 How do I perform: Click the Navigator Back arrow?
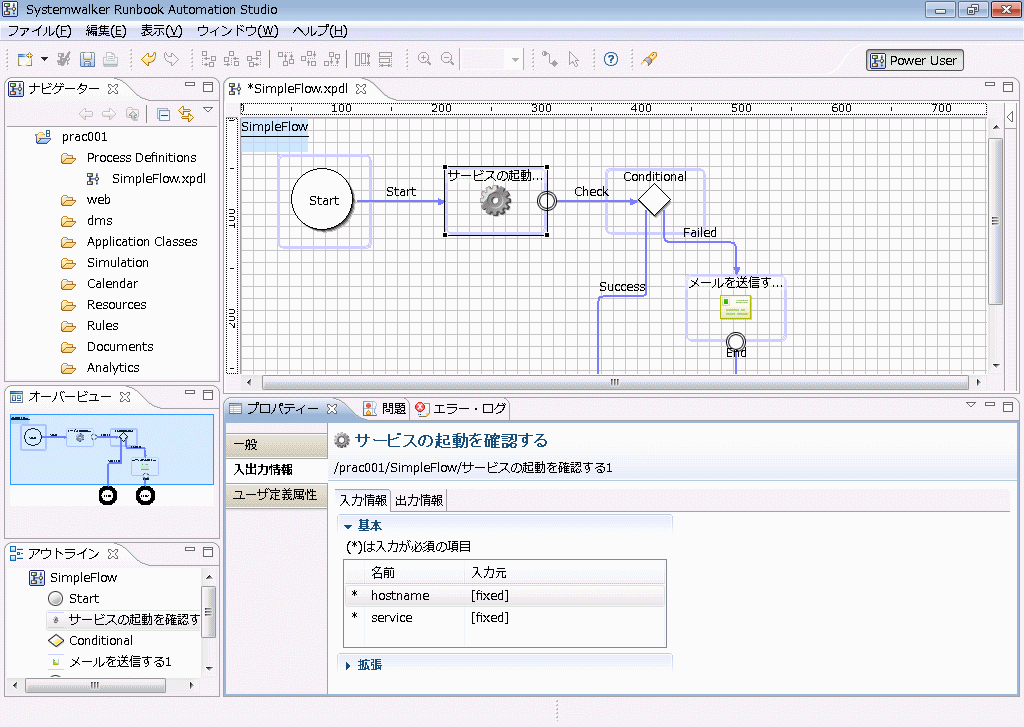[86, 114]
